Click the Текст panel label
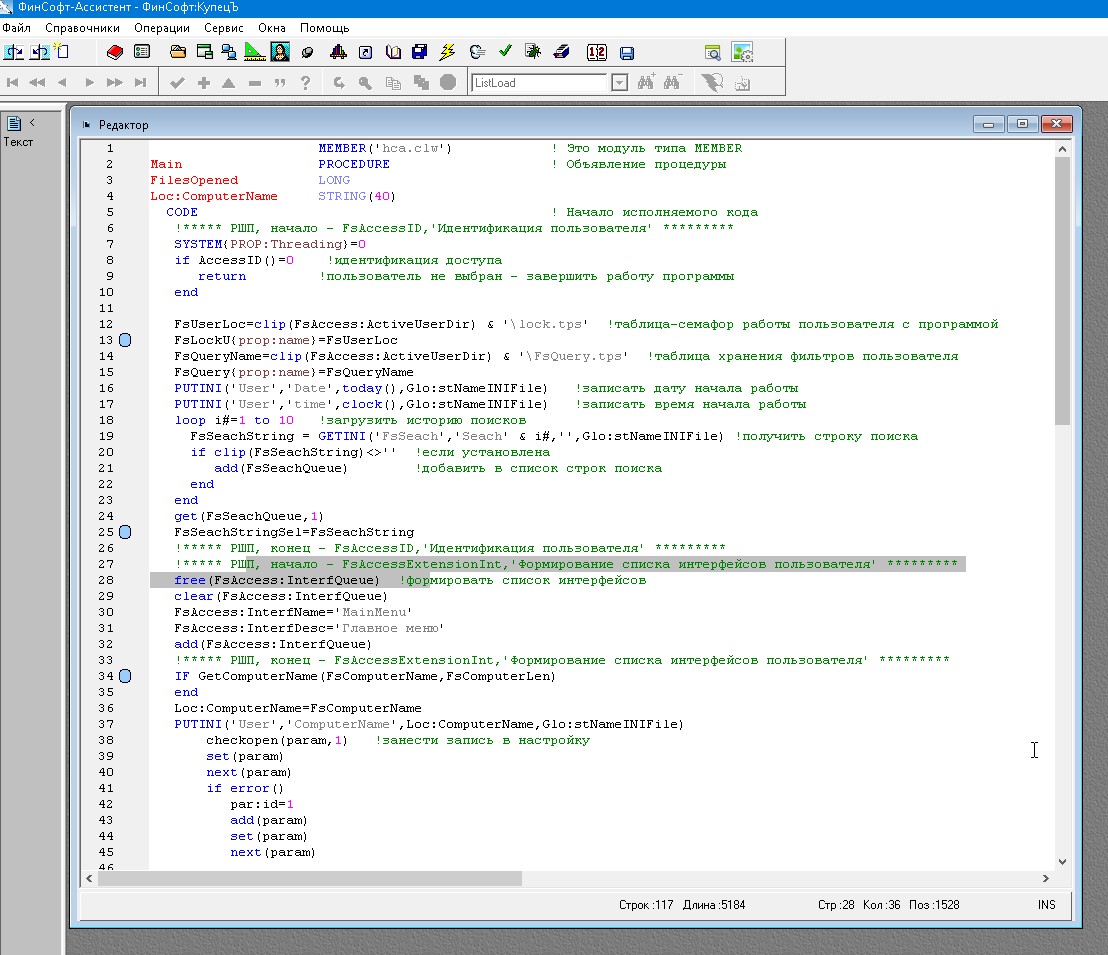The image size is (1108, 955). 18,142
